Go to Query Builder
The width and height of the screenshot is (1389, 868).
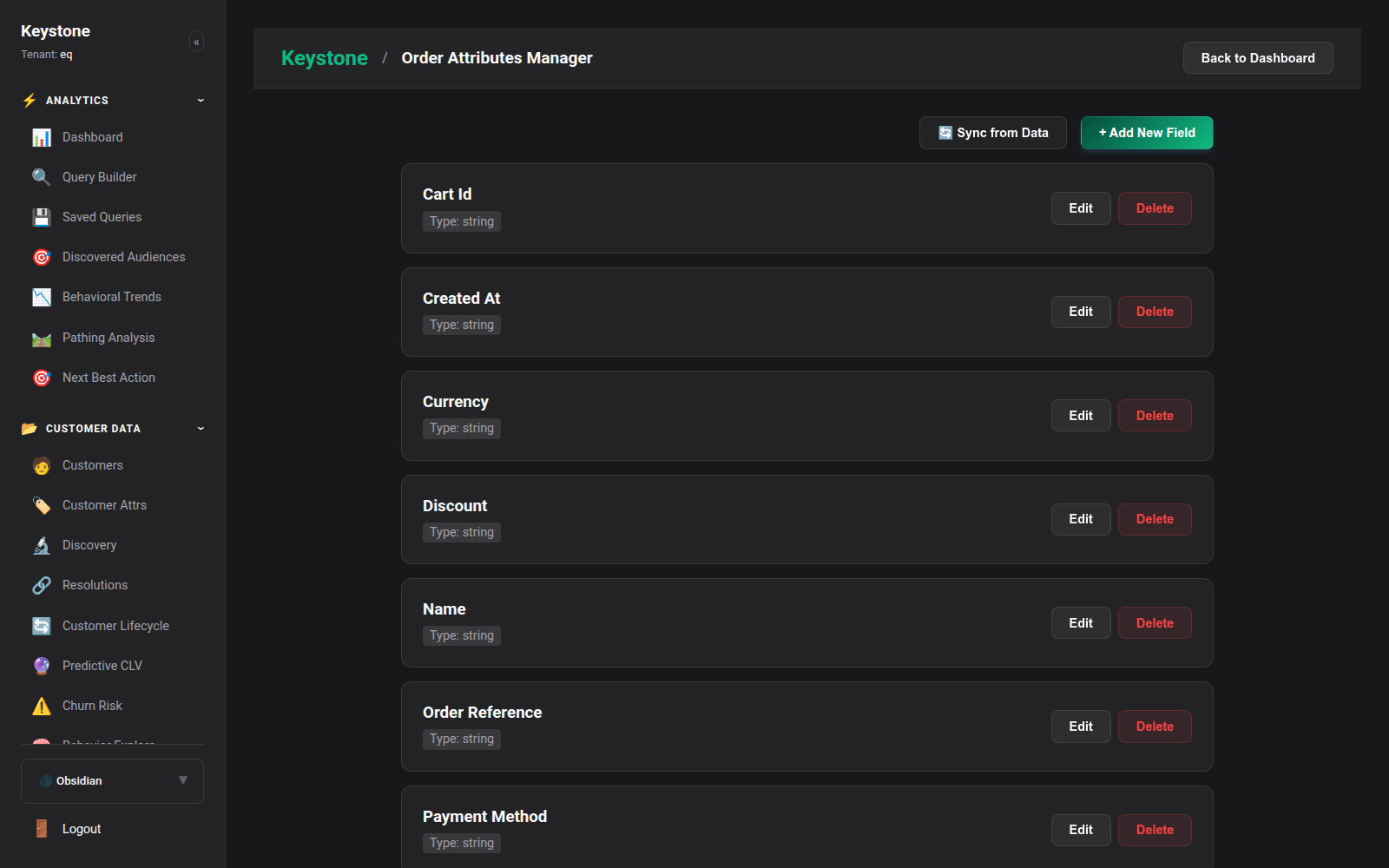point(113,177)
